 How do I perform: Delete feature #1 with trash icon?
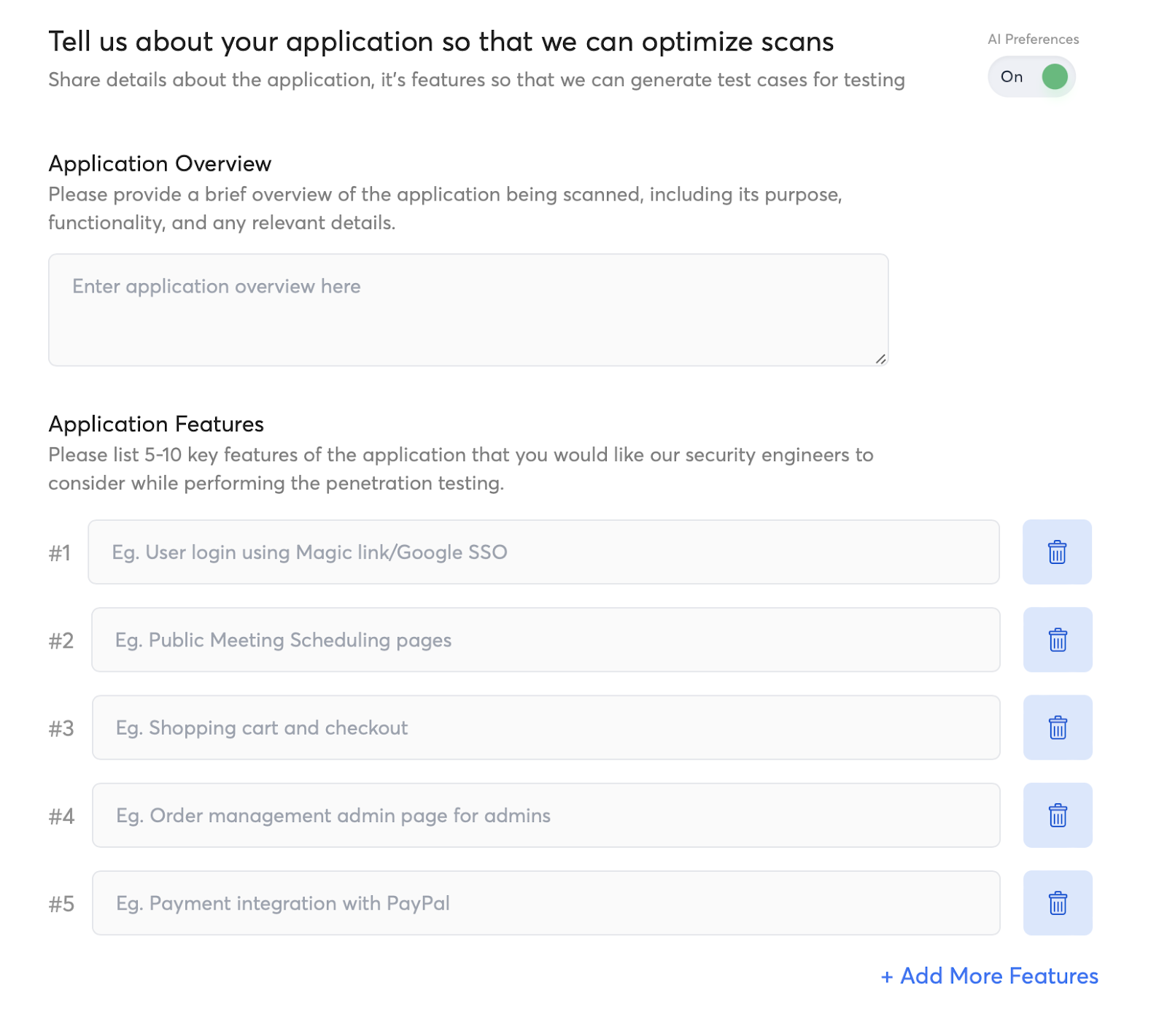[x=1057, y=552]
